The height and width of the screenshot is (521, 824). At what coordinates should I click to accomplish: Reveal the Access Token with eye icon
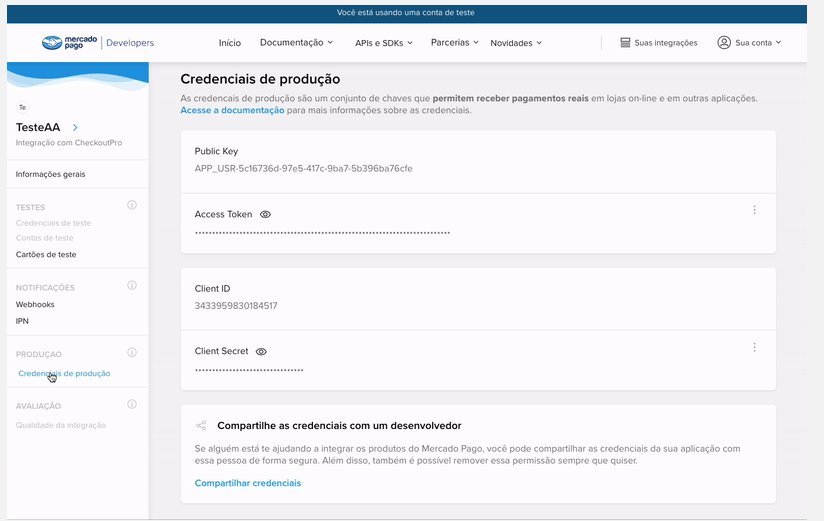pos(265,214)
